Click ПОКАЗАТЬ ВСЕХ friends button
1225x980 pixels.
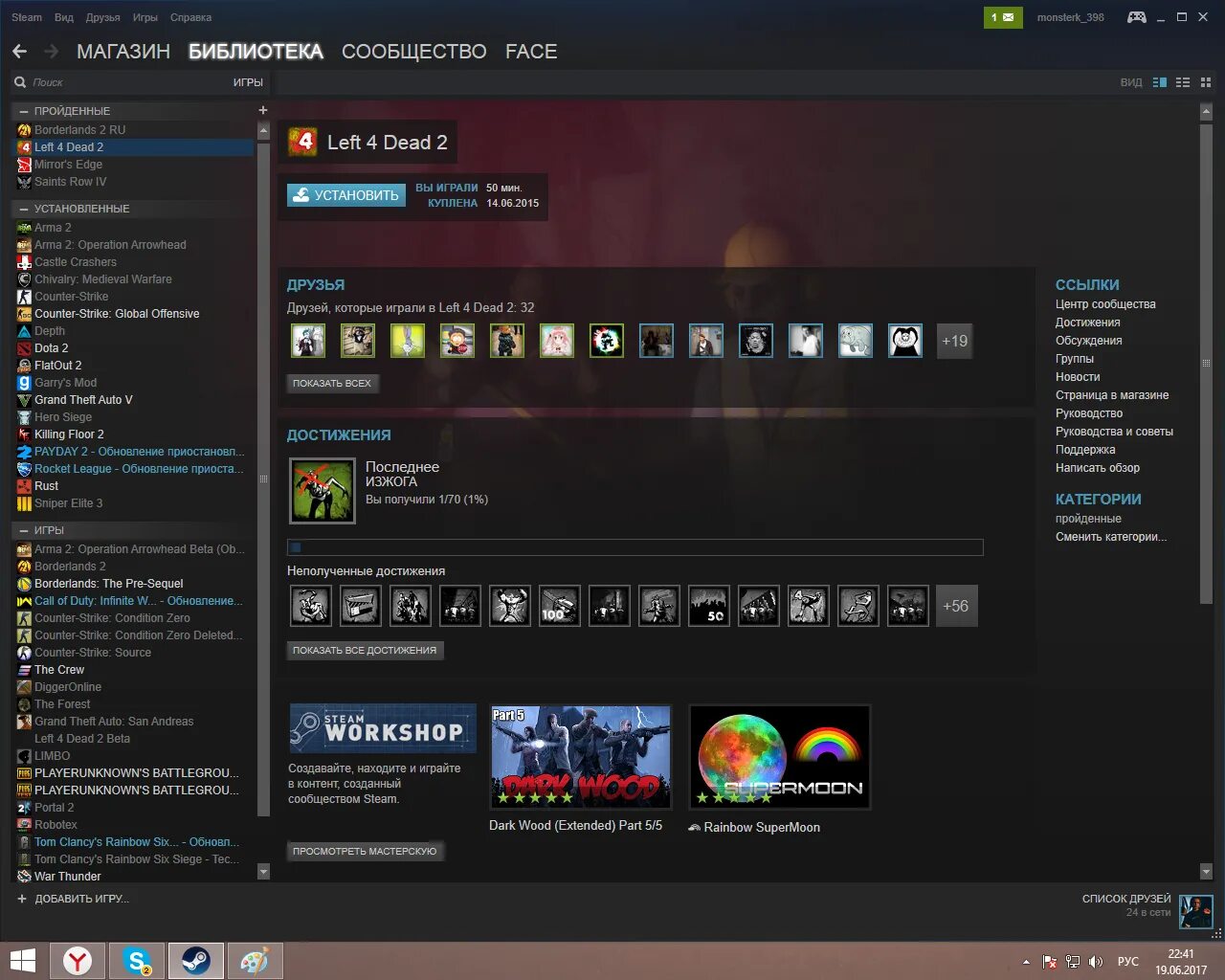[332, 383]
